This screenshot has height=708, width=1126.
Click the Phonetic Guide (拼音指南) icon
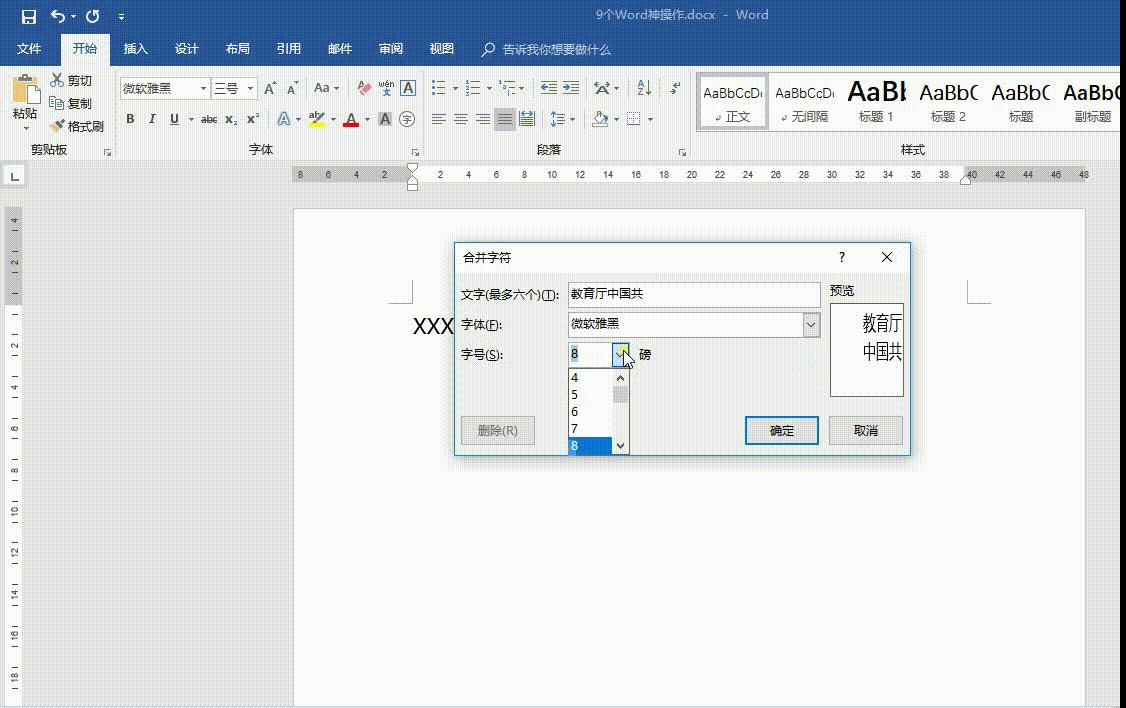384,88
